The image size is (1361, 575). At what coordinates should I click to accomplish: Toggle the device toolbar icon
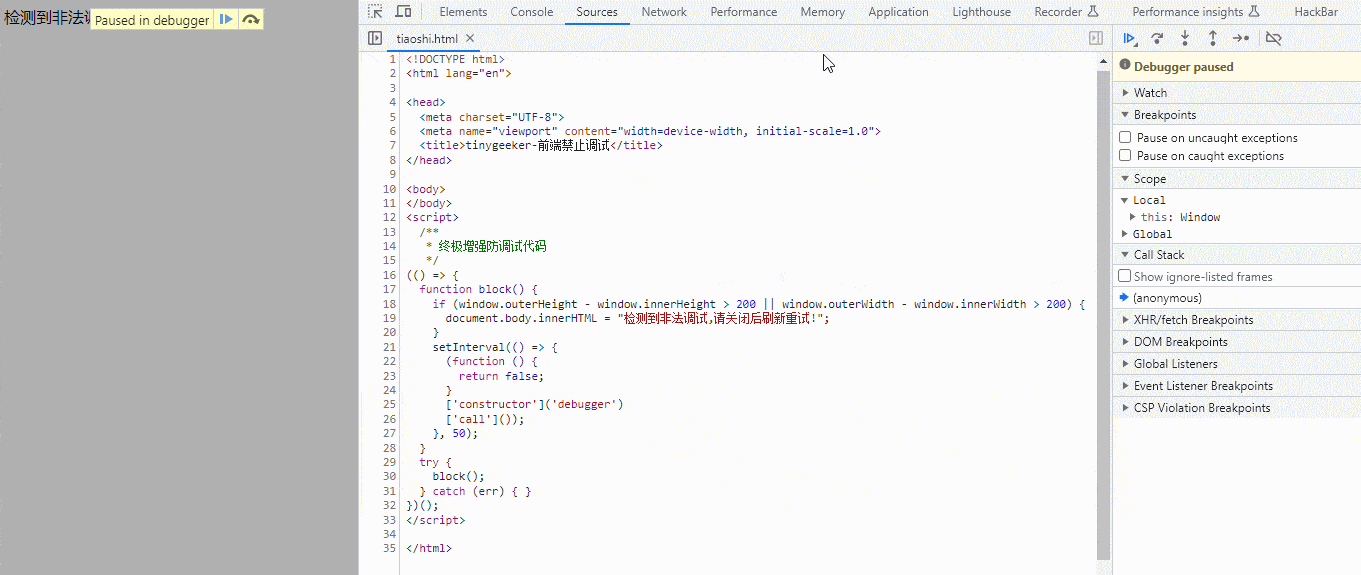[x=403, y=12]
